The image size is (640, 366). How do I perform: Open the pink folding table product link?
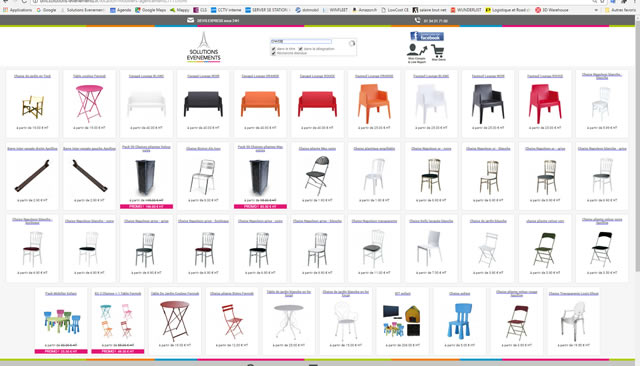[89, 76]
